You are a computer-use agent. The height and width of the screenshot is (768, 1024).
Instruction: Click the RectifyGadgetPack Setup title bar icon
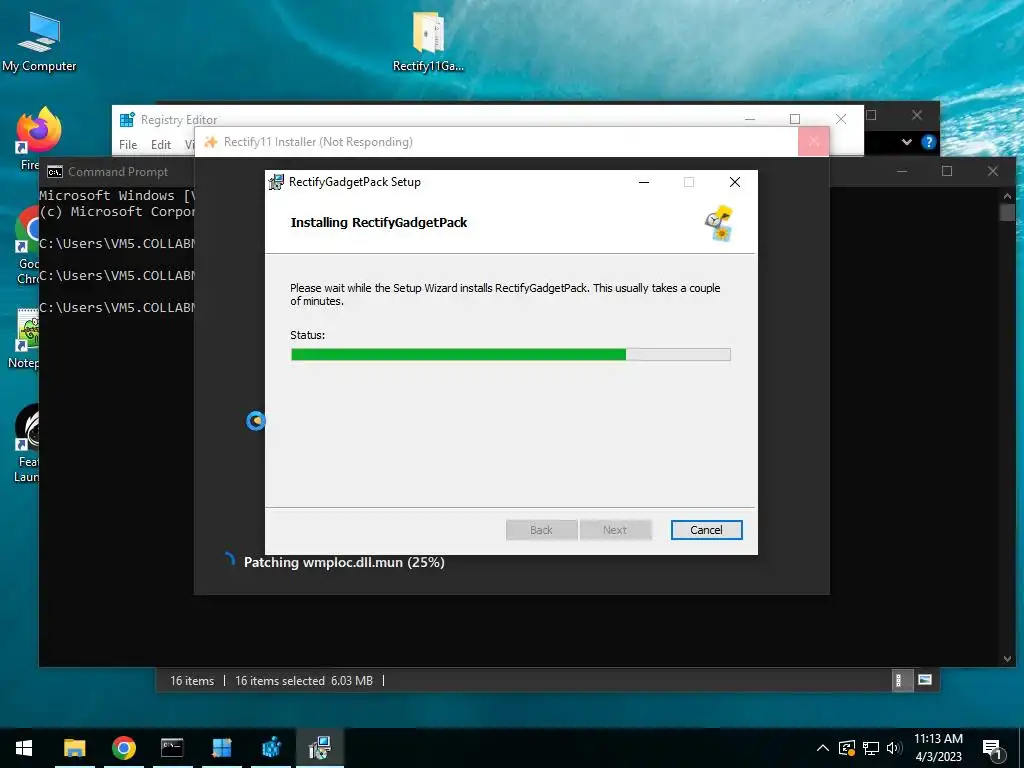point(276,182)
